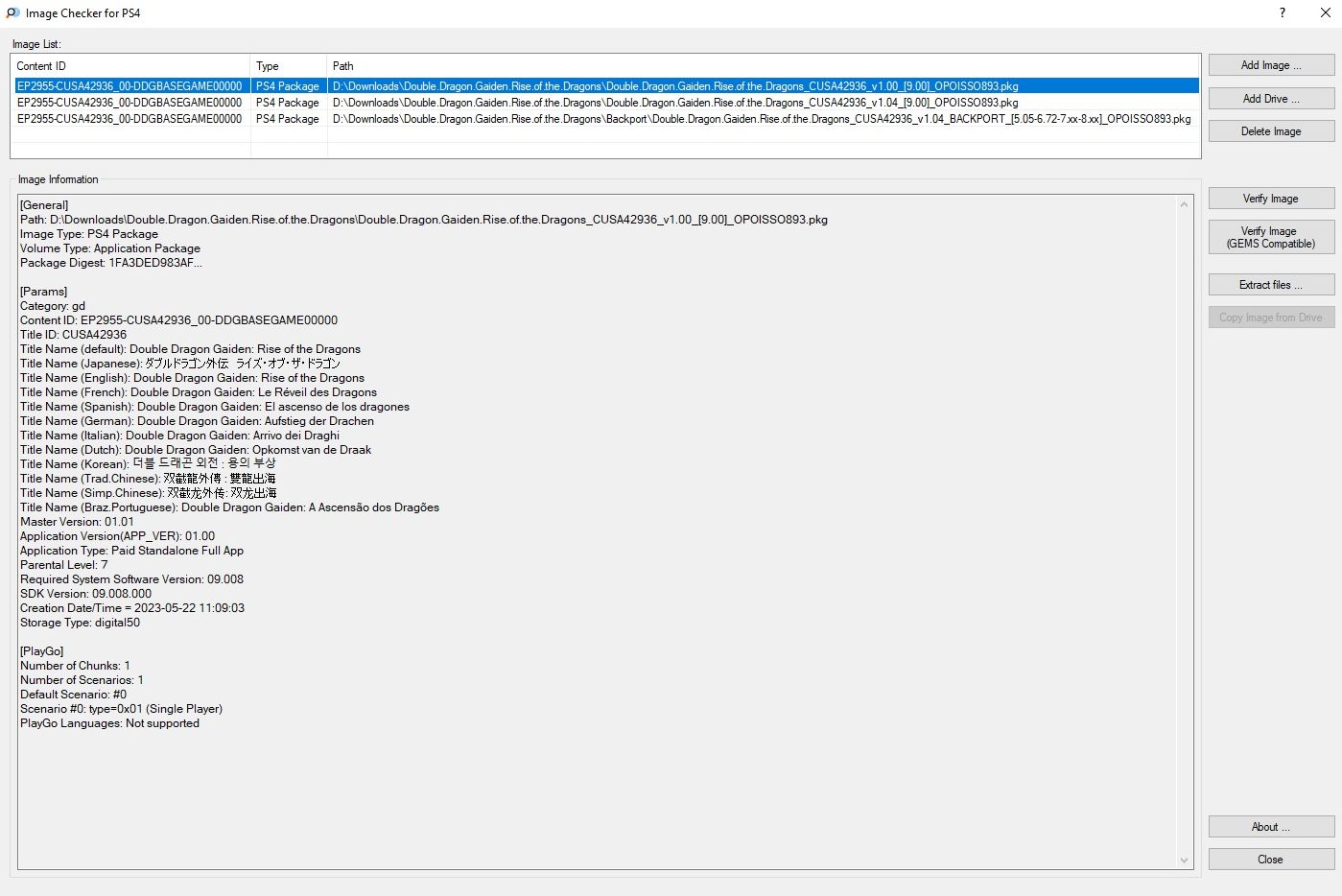Click the plain Verify Image button
The height and width of the screenshot is (896, 1342).
(1271, 199)
